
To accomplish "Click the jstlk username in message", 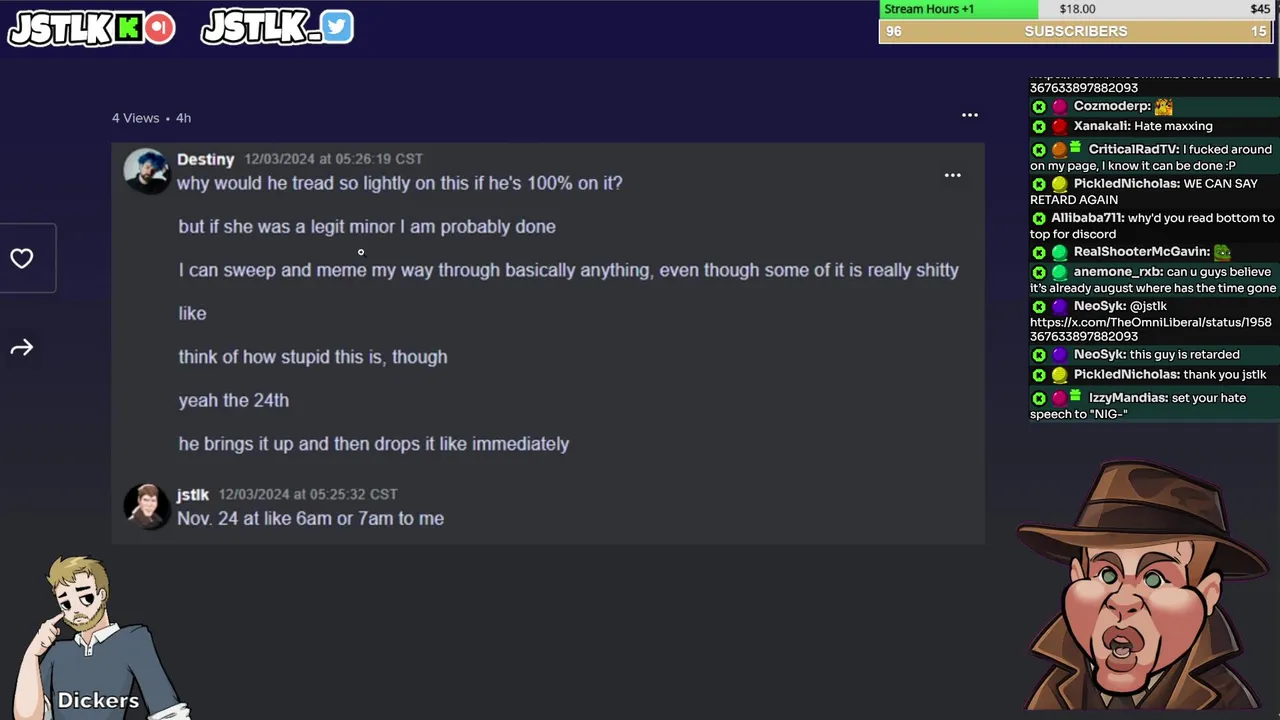I will click(x=193, y=494).
